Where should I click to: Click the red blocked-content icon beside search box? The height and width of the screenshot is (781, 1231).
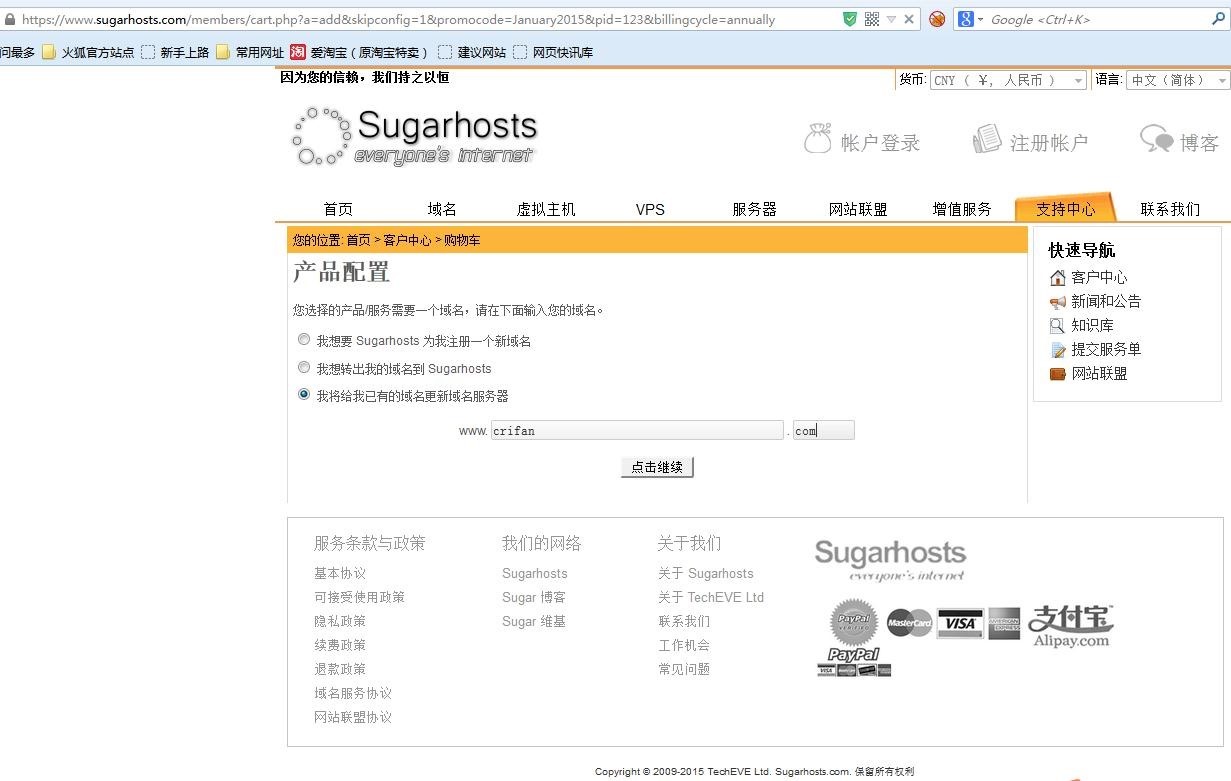pos(937,19)
